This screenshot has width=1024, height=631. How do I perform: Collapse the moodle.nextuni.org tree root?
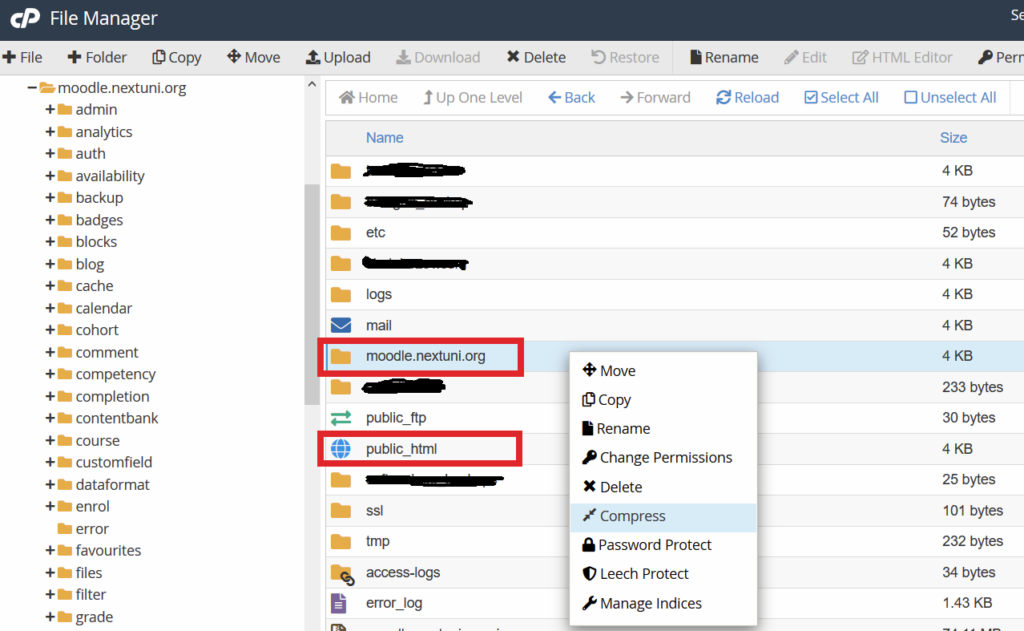pos(31,87)
